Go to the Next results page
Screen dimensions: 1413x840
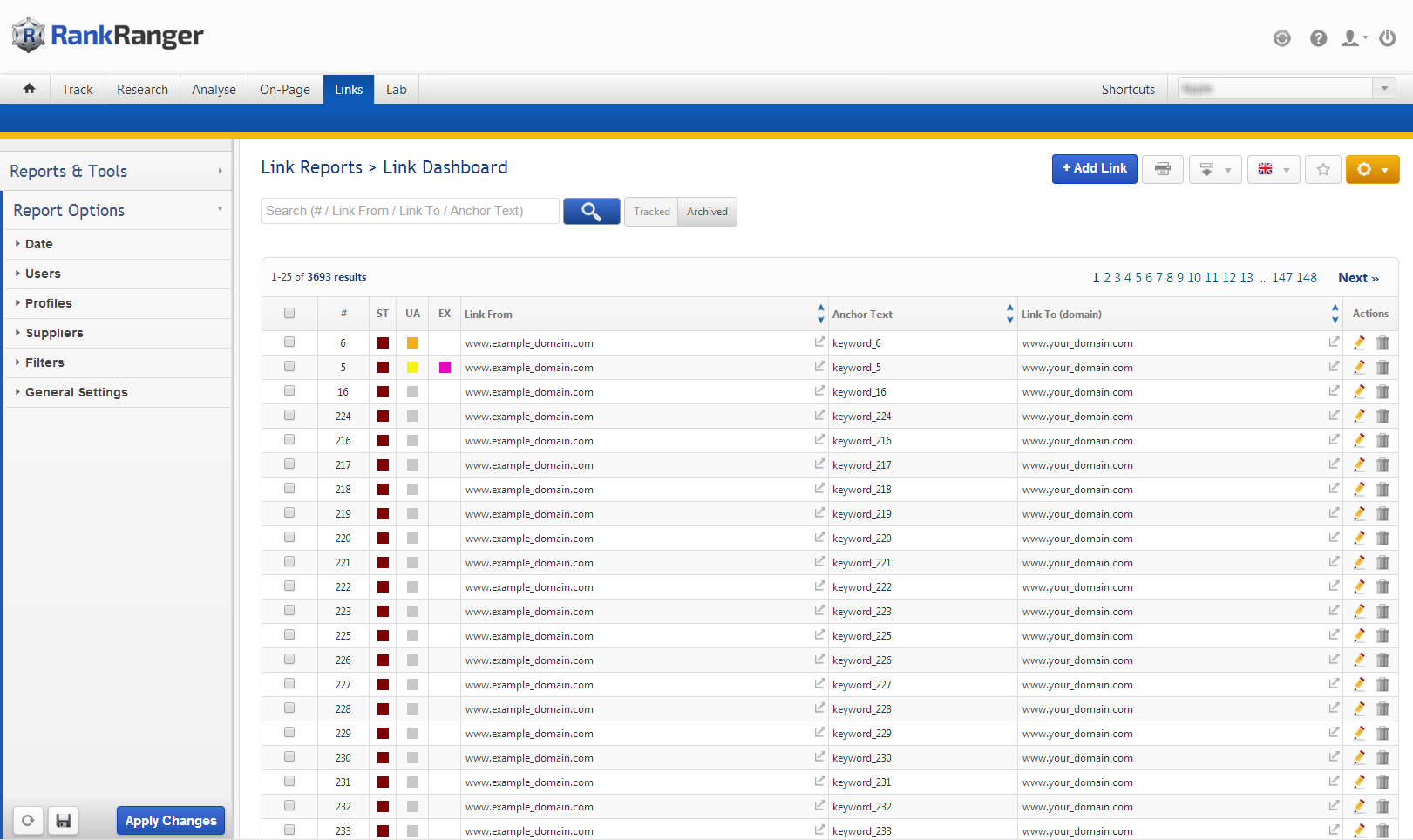tap(1357, 278)
